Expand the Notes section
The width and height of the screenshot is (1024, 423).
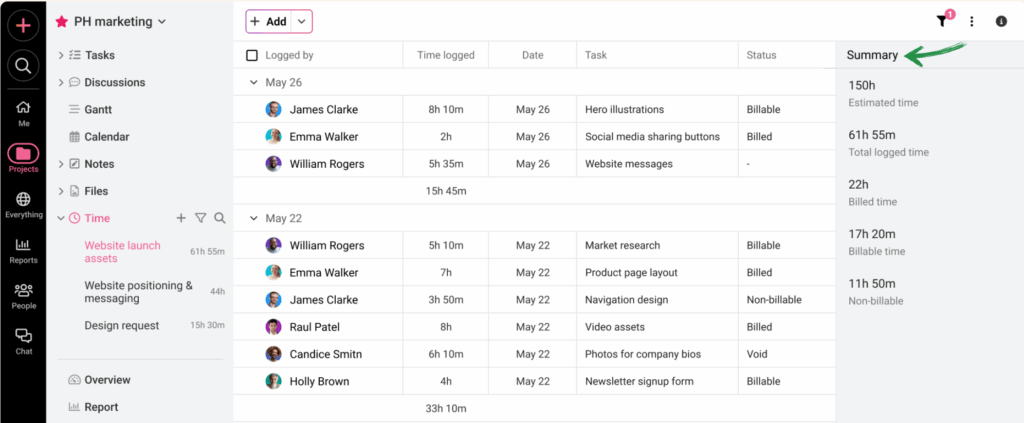coord(61,164)
